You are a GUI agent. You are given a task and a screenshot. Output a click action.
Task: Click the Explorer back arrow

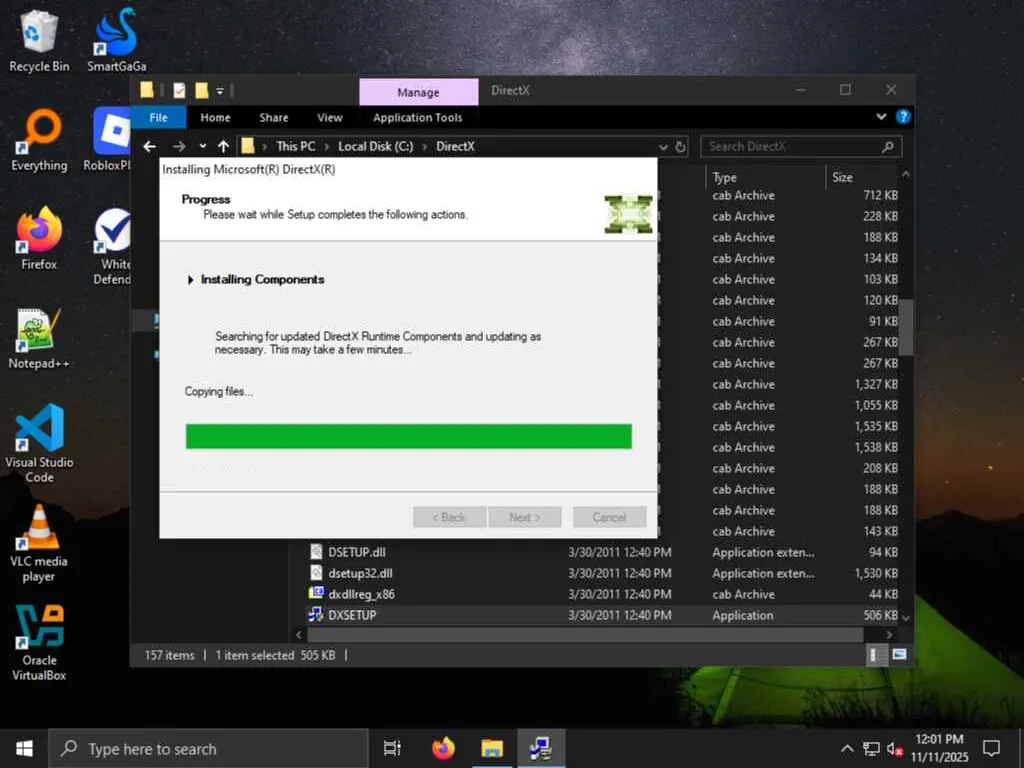[150, 146]
